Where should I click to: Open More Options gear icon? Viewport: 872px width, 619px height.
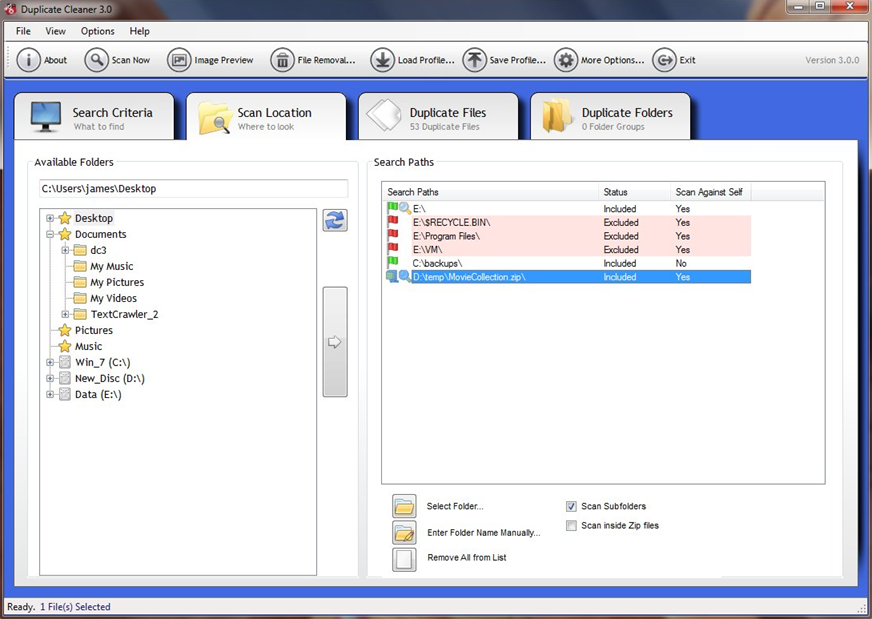566,60
